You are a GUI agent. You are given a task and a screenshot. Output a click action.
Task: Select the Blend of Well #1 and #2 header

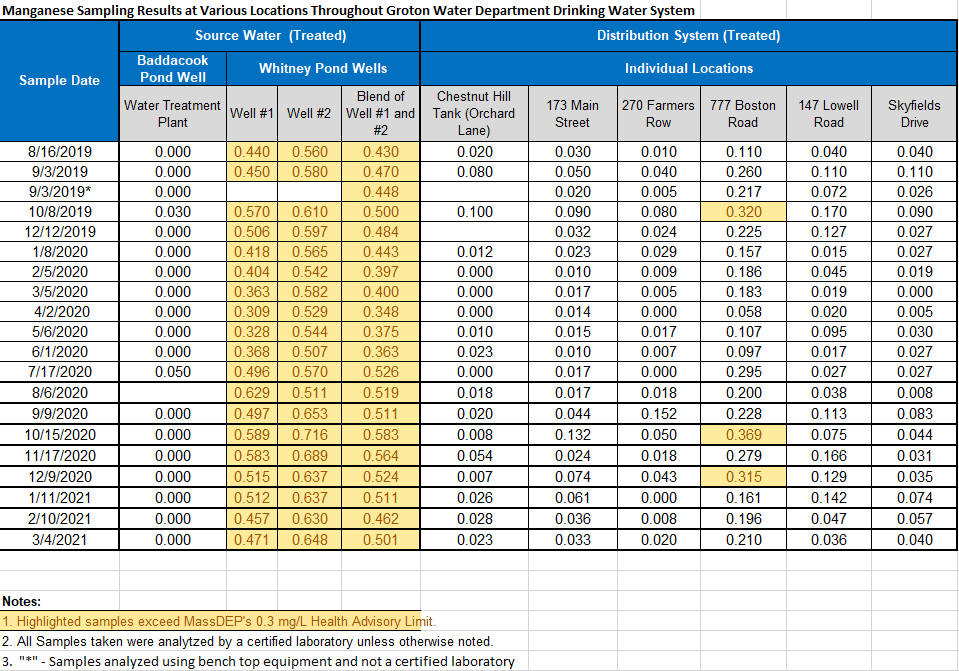[380, 114]
